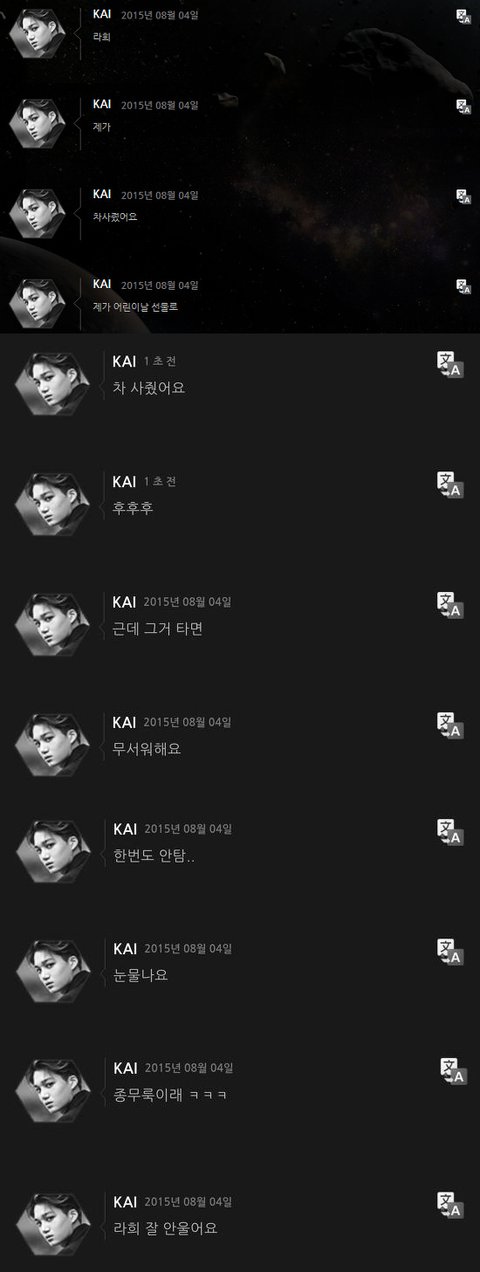Click translate icon for the '제가' message
The width and height of the screenshot is (480, 1272).
pyautogui.click(x=463, y=107)
